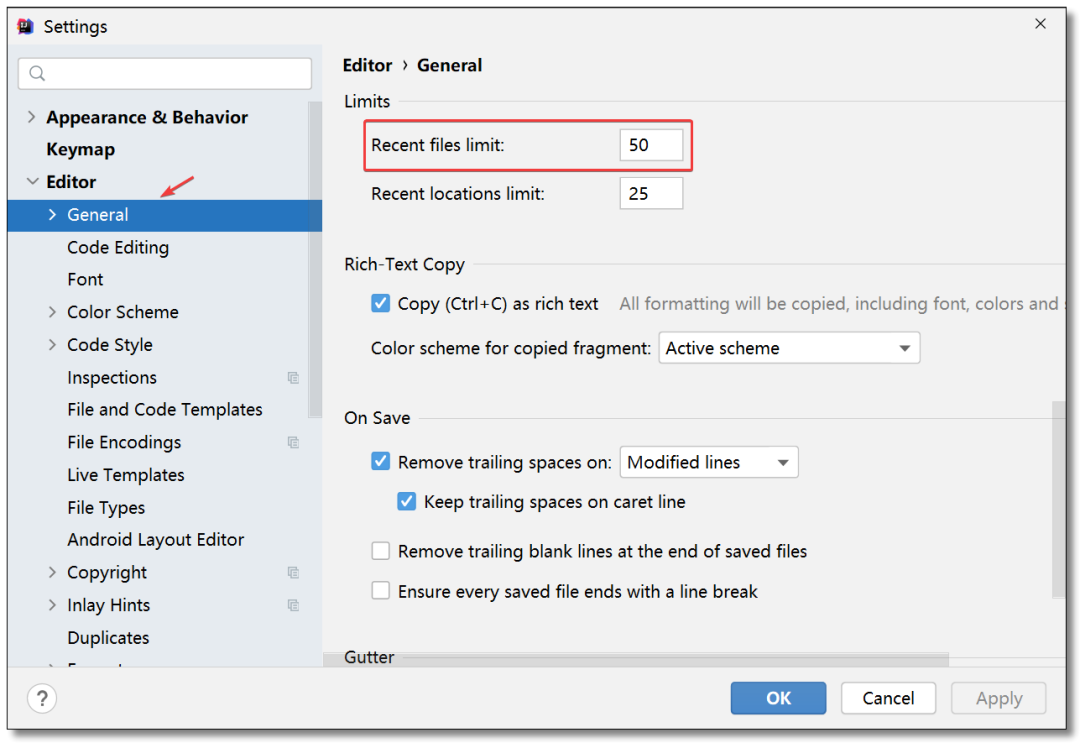Image resolution: width=1080 pixels, height=743 pixels.
Task: Toggle Remove trailing spaces on checkbox
Action: (x=380, y=461)
